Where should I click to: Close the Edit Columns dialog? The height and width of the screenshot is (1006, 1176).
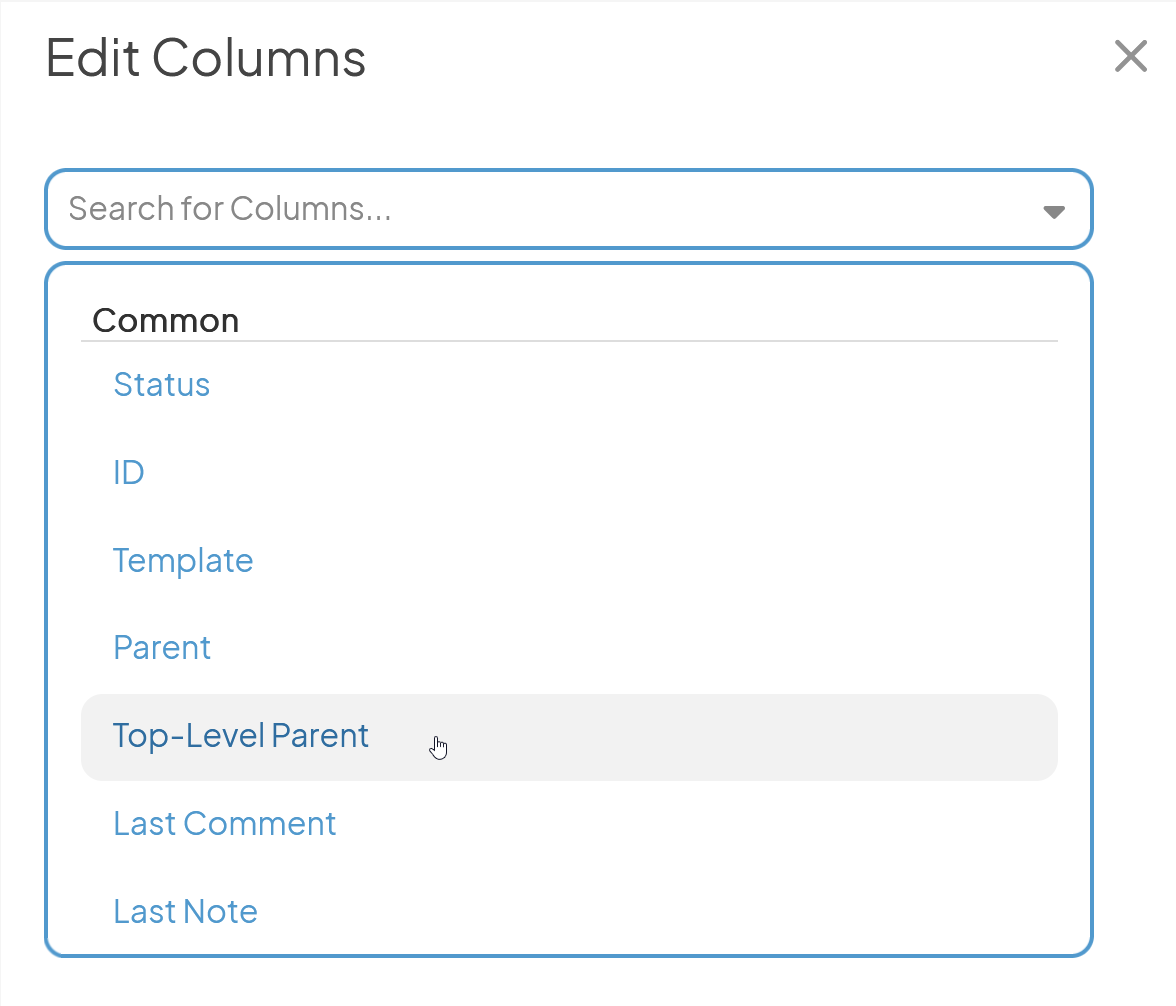(x=1130, y=56)
